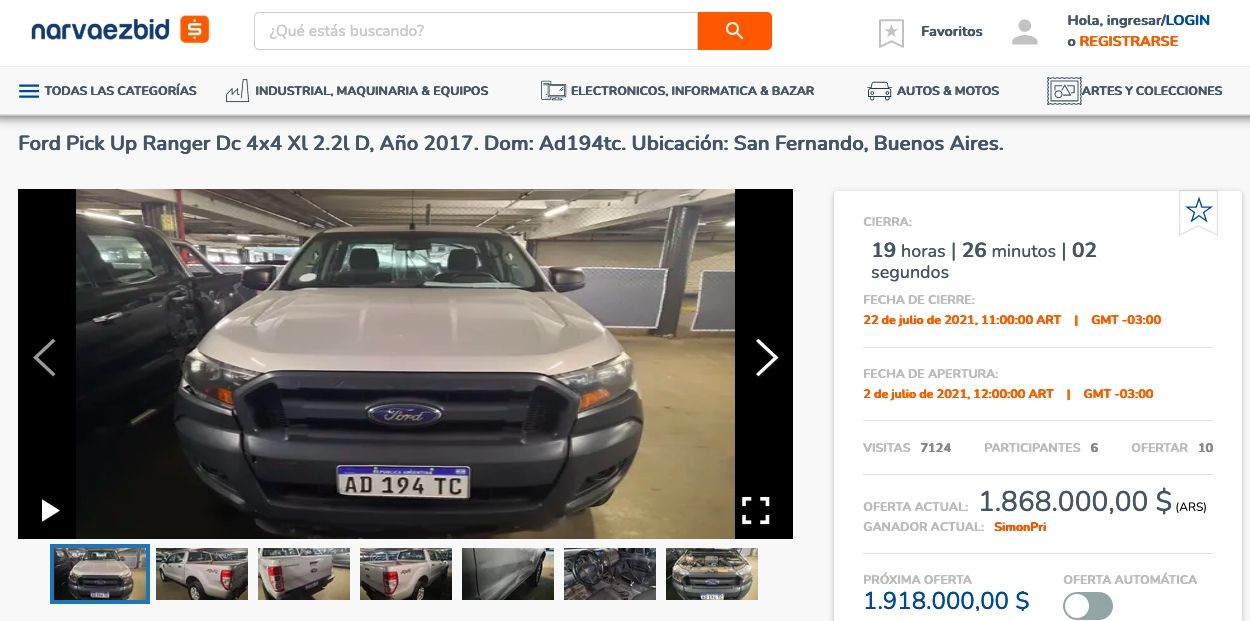This screenshot has width=1250, height=621.
Task: Focus the ¿Qué estás buscando? search field
Action: tap(476, 31)
